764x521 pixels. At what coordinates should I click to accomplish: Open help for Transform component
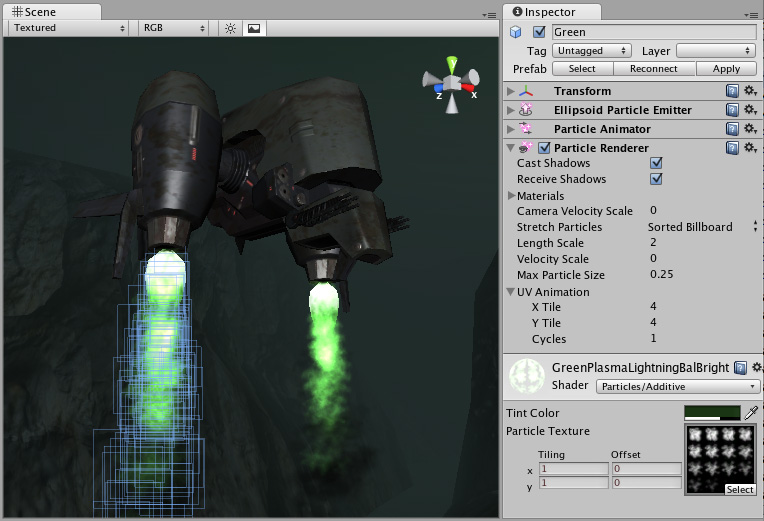tap(732, 91)
